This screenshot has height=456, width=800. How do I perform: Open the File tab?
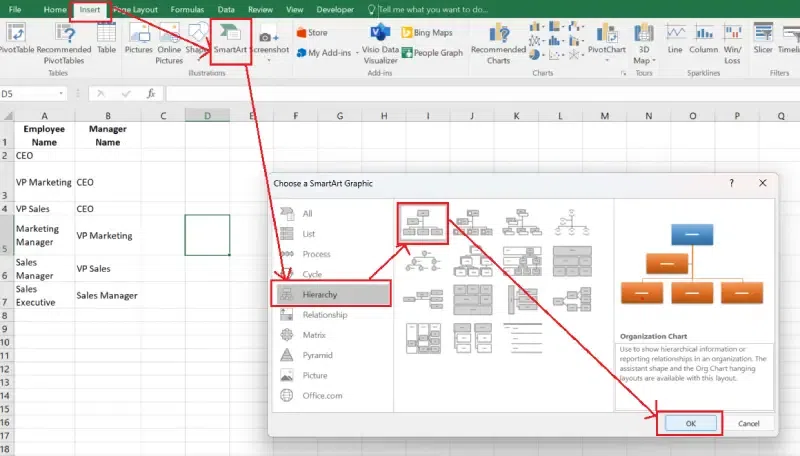point(15,9)
